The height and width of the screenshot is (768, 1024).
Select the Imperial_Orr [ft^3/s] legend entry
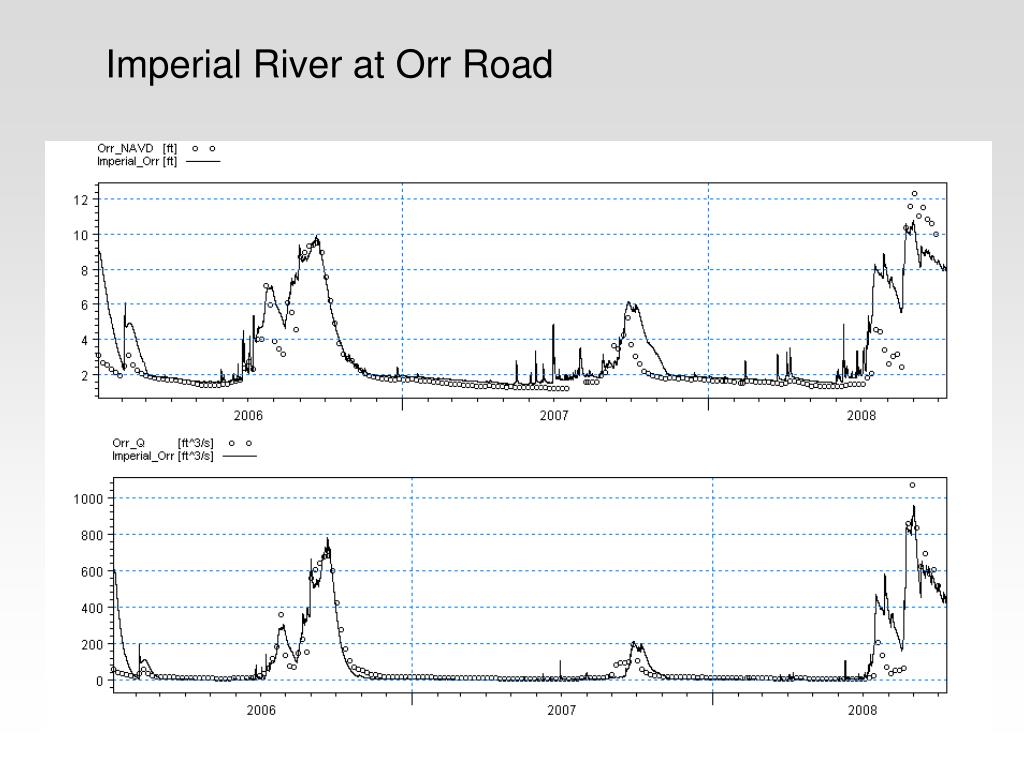coord(184,456)
